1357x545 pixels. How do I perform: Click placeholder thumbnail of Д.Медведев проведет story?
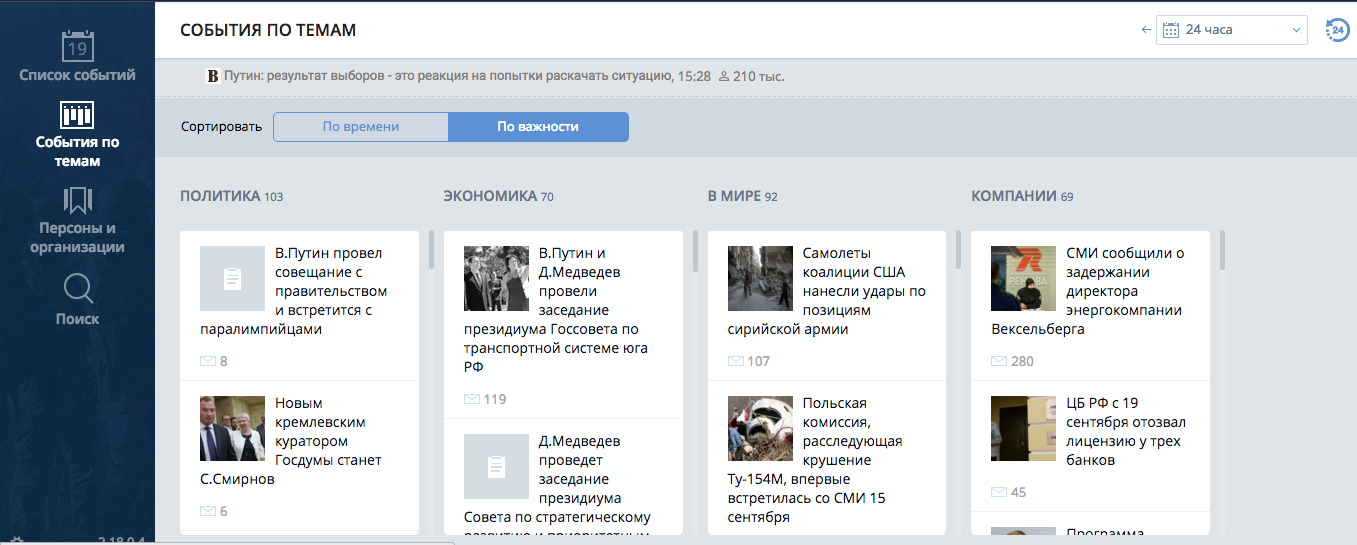click(496, 466)
